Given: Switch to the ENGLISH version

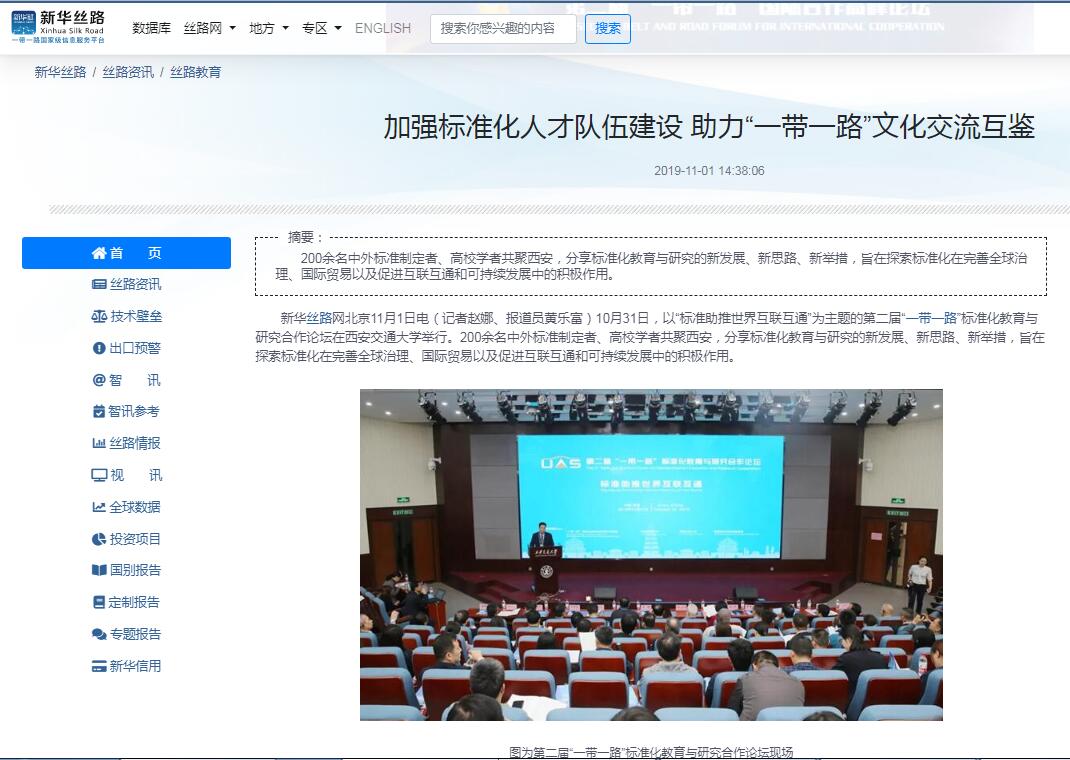Looking at the screenshot, I should tap(383, 28).
